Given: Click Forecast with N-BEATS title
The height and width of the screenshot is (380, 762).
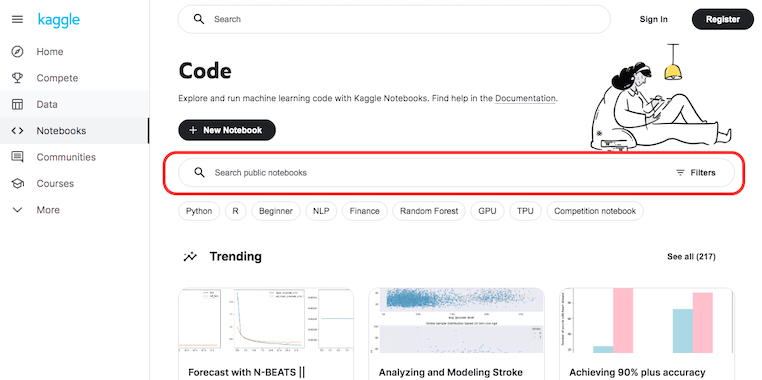Looking at the screenshot, I should coord(246,373).
